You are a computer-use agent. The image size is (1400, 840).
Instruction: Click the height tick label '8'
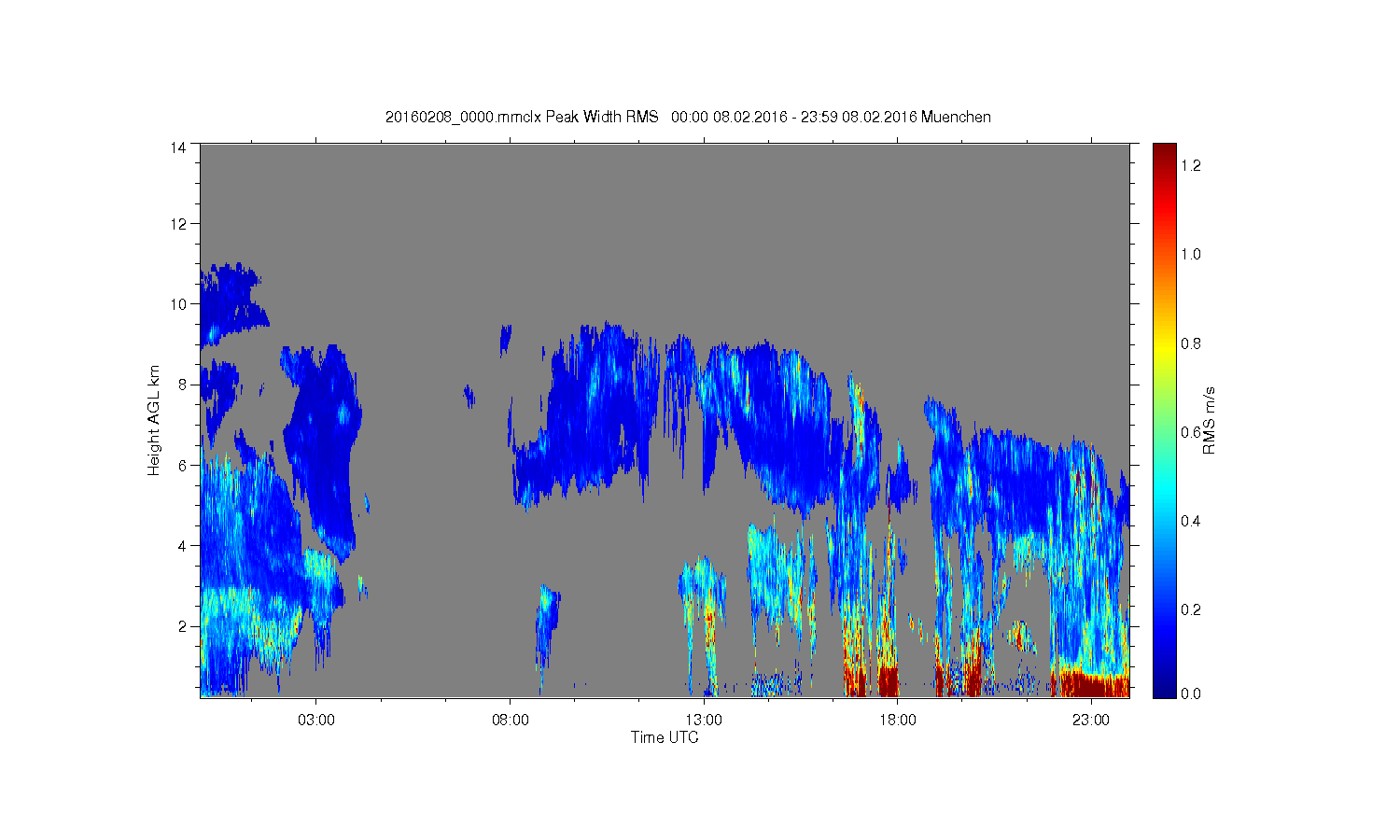[183, 385]
